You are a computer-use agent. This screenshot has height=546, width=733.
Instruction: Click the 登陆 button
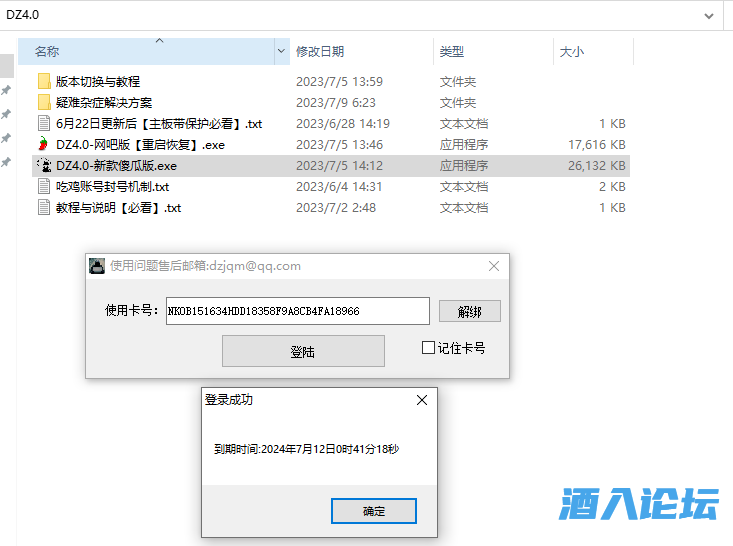303,351
